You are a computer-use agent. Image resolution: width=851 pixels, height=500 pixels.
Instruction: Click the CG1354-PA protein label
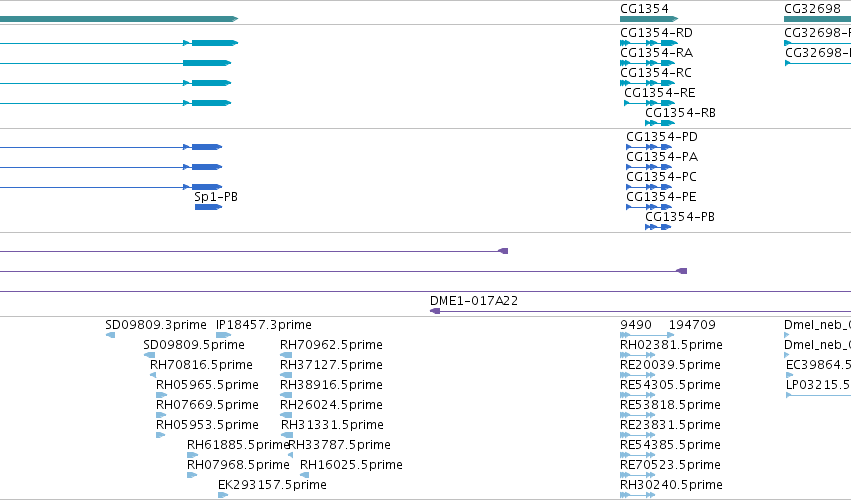click(662, 157)
